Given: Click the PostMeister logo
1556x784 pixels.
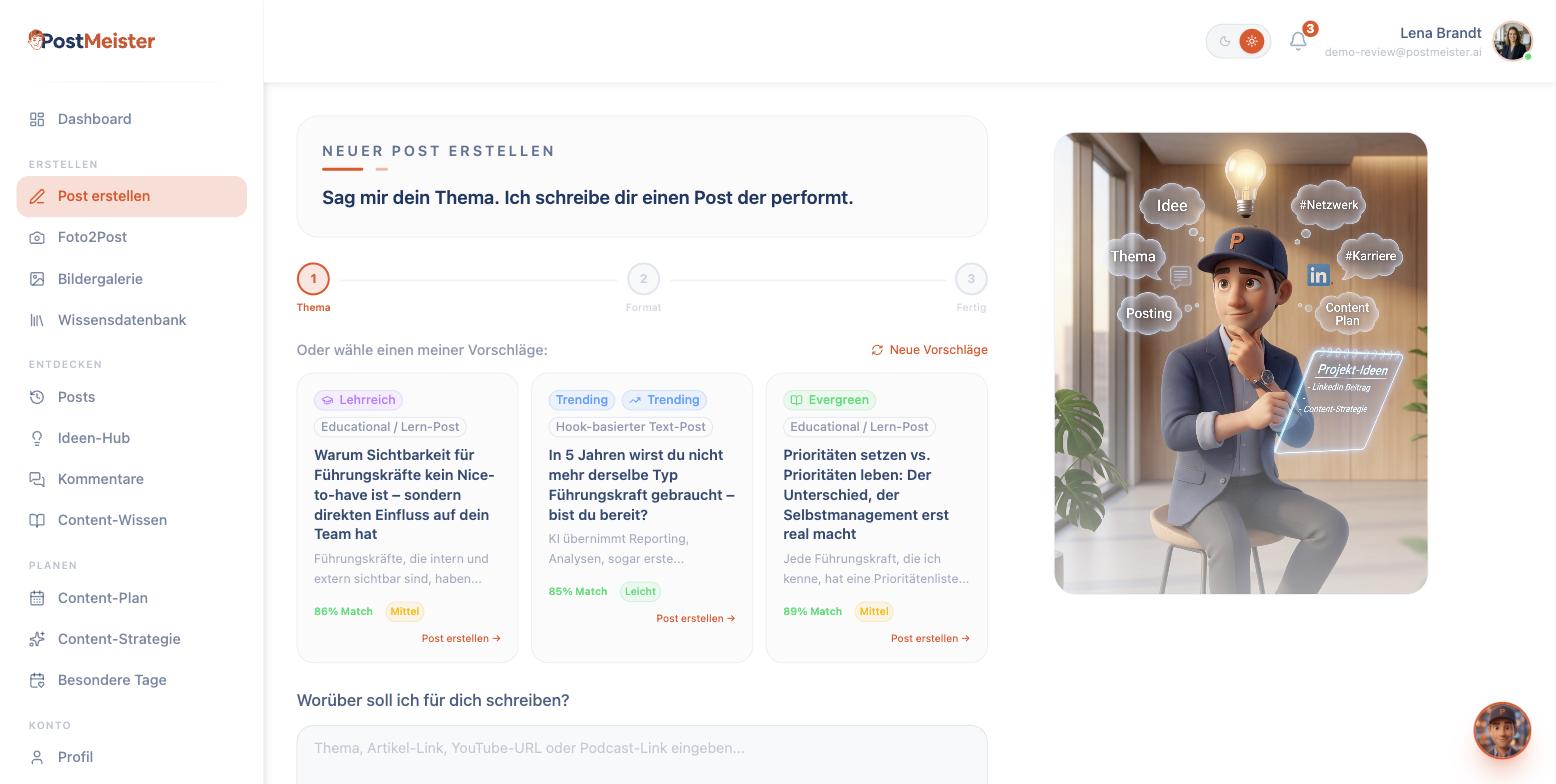Looking at the screenshot, I should (x=91, y=41).
